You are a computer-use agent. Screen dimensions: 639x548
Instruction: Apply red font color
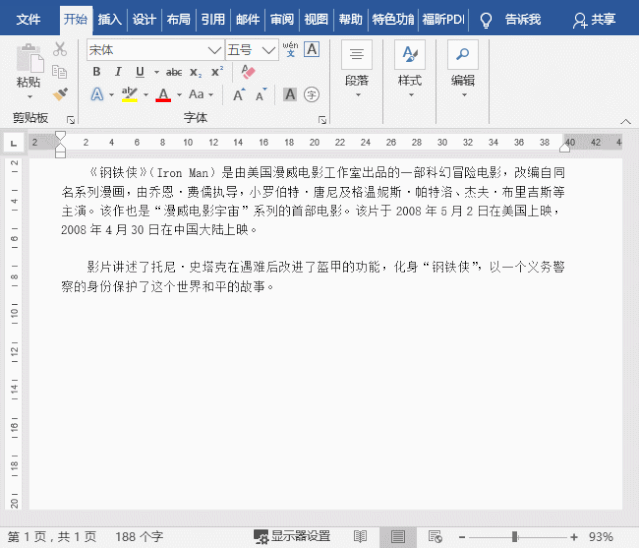coord(163,95)
